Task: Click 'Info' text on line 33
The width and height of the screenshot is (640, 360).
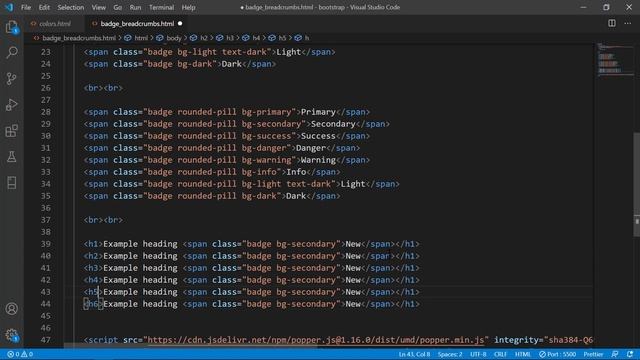Action: [296, 172]
